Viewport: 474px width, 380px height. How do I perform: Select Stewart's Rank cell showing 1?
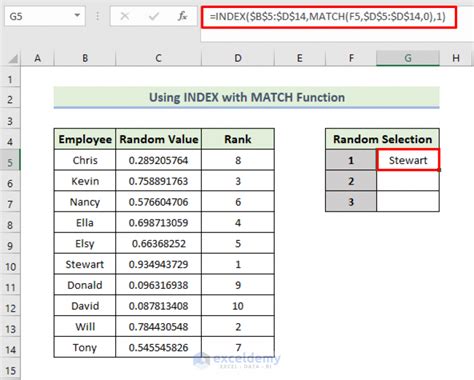click(x=238, y=264)
